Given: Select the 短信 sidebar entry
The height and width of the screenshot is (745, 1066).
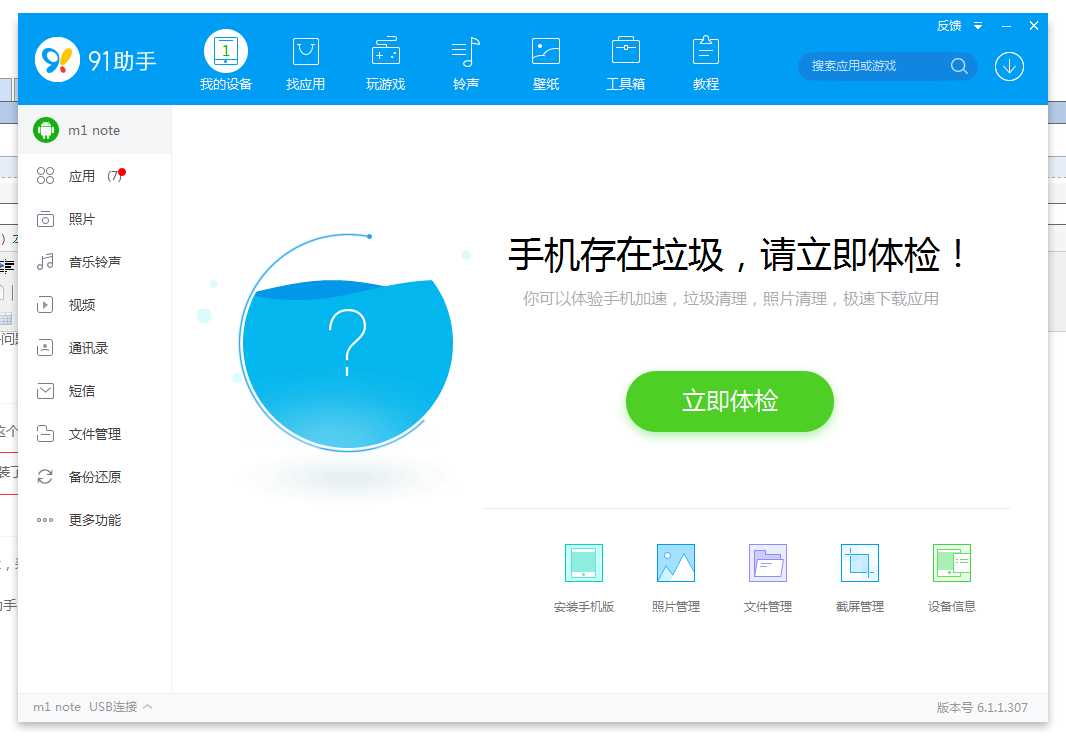Looking at the screenshot, I should [94, 391].
